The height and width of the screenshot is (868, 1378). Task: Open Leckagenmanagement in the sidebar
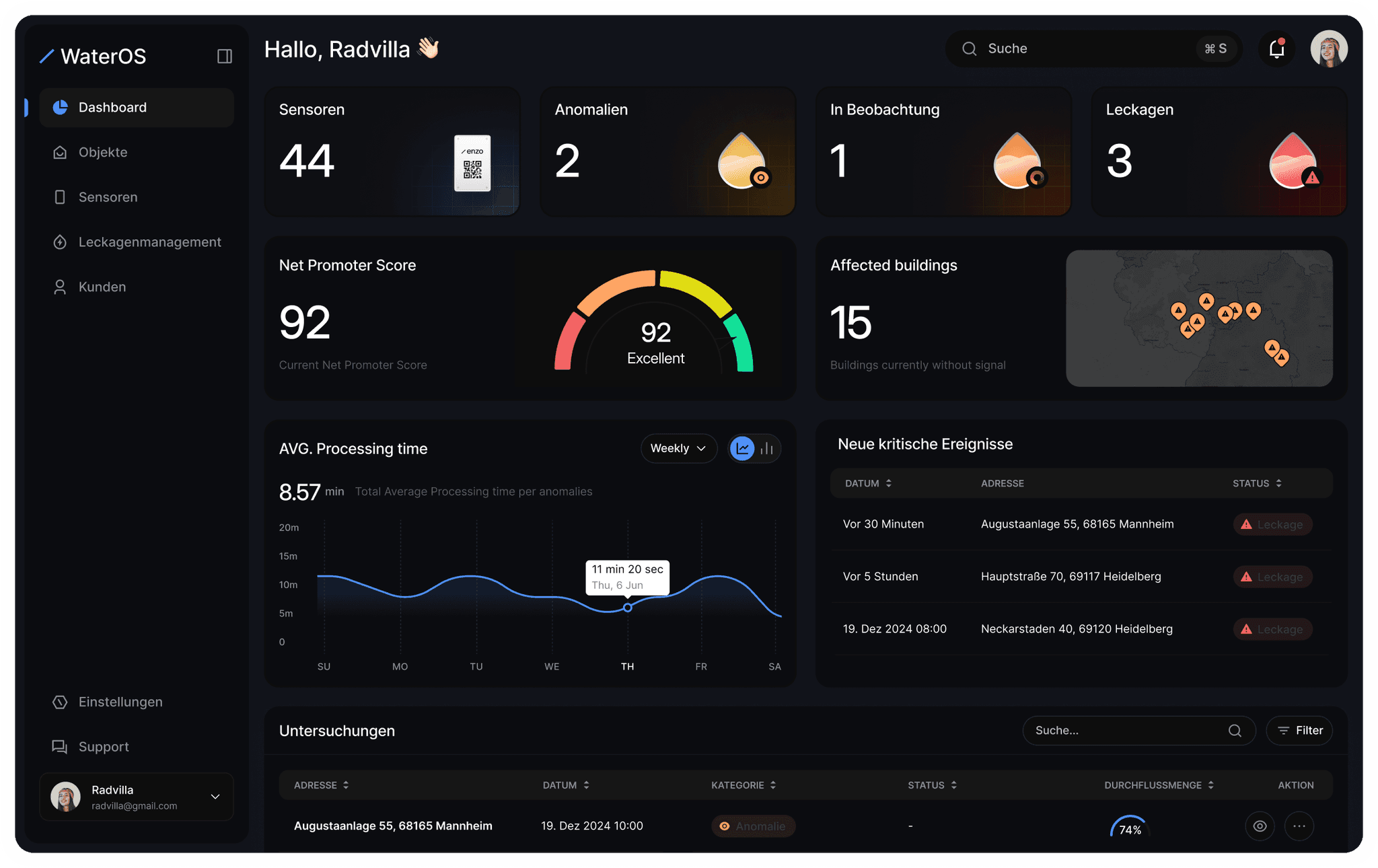(x=149, y=242)
